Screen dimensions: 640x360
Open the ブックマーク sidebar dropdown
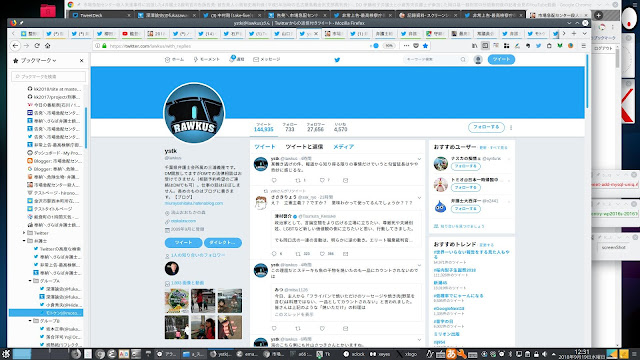[38, 60]
